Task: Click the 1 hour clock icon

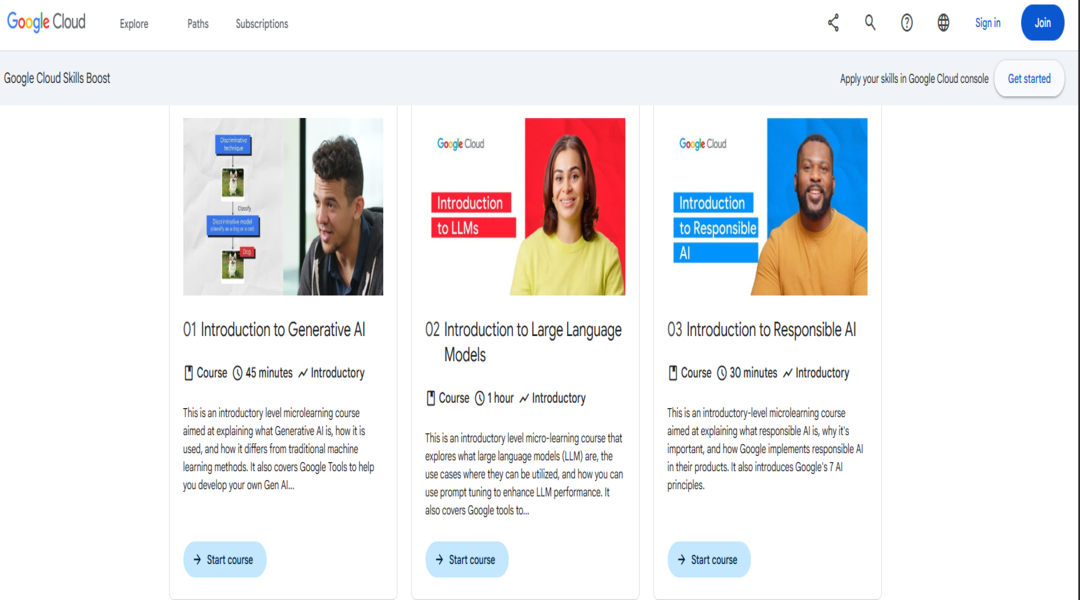Action: (x=479, y=398)
